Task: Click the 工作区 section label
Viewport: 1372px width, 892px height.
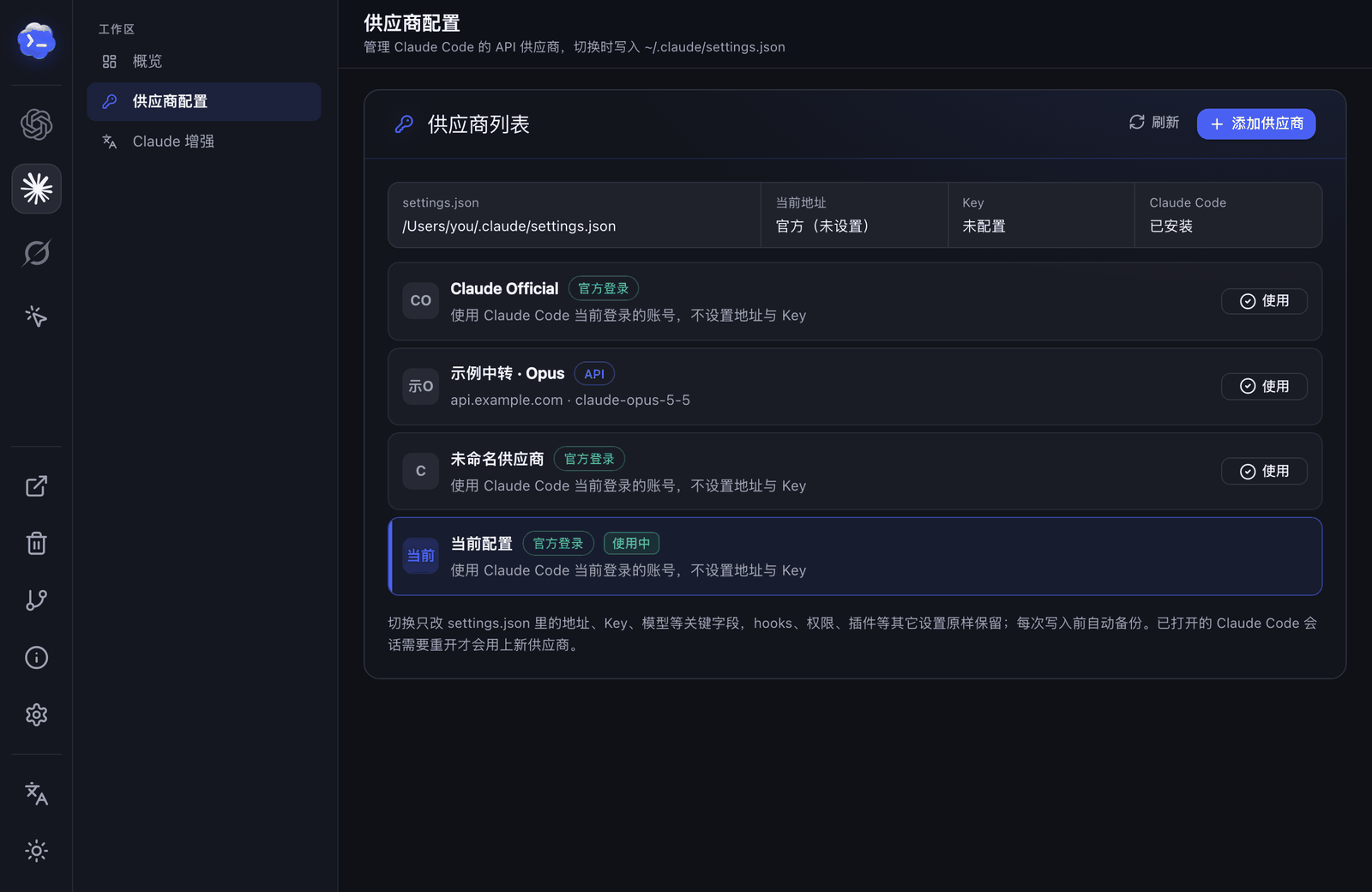Action: click(x=117, y=29)
